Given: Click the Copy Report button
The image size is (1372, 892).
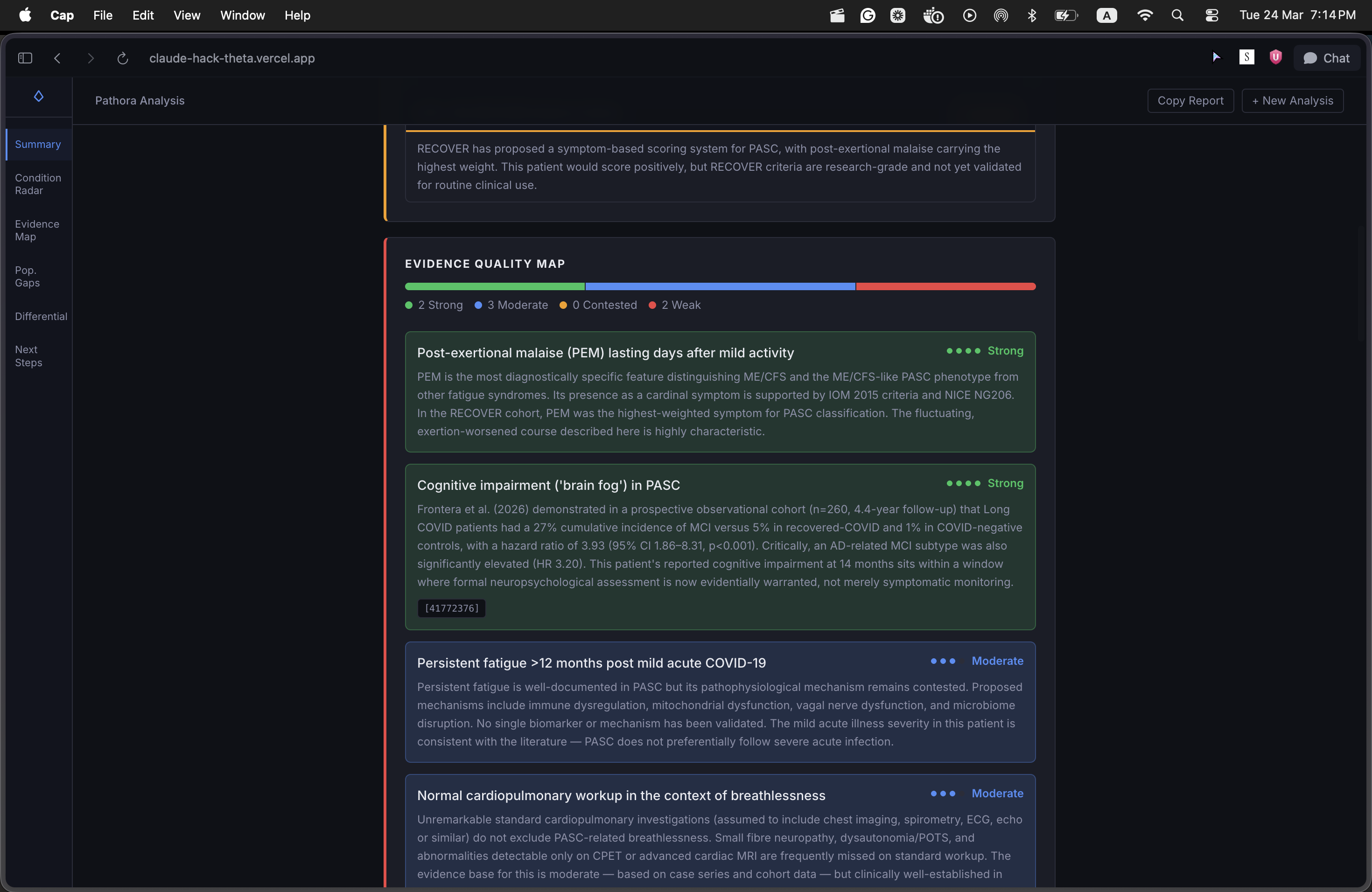Looking at the screenshot, I should [1190, 101].
